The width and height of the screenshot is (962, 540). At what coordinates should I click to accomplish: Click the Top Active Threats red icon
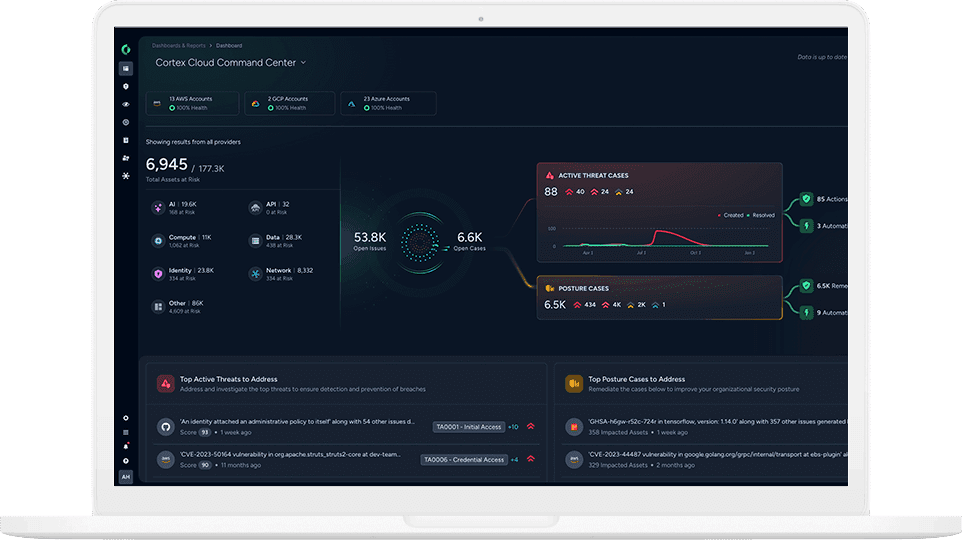[165, 384]
